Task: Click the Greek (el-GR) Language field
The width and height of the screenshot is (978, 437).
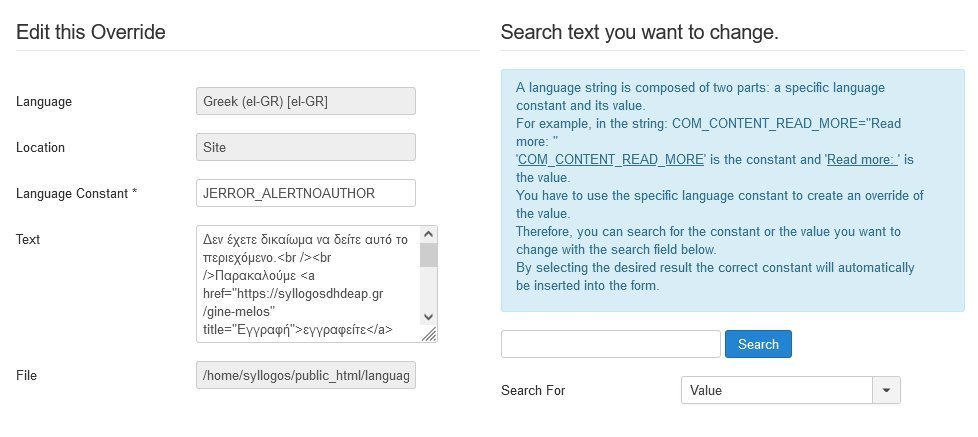Action: (306, 101)
